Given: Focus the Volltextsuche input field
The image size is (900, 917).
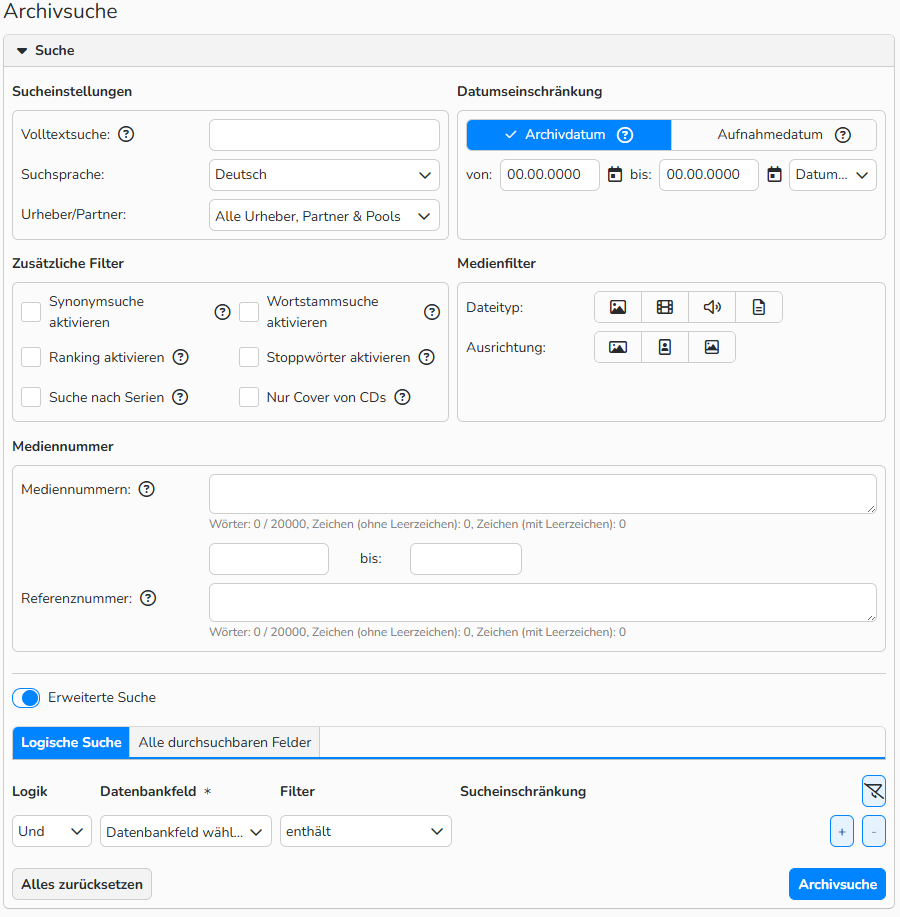Looking at the screenshot, I should tap(324, 135).
